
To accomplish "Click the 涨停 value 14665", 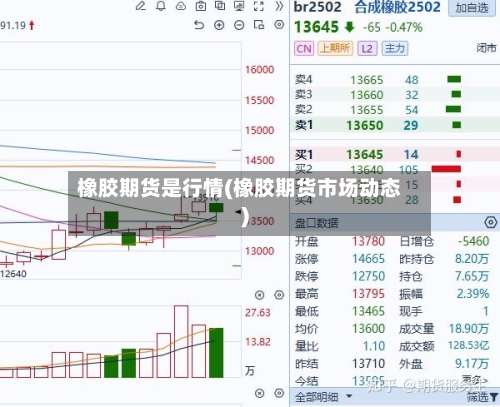I will point(368,259).
